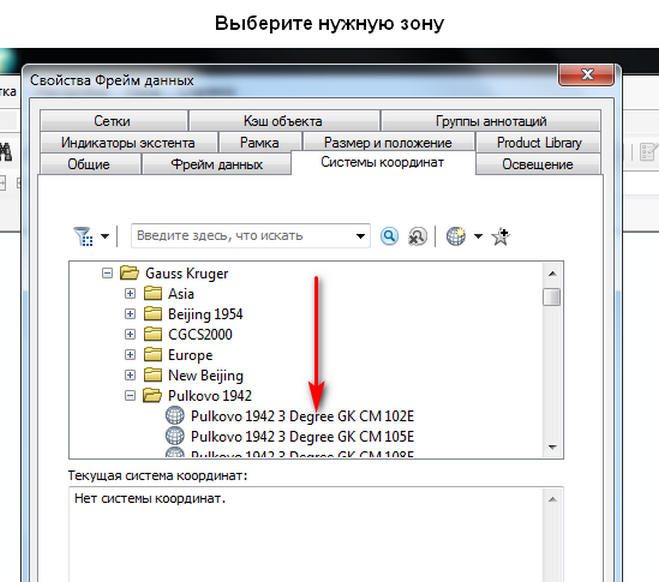
Task: Switch to the Кэш объекта tab
Action: 285,121
